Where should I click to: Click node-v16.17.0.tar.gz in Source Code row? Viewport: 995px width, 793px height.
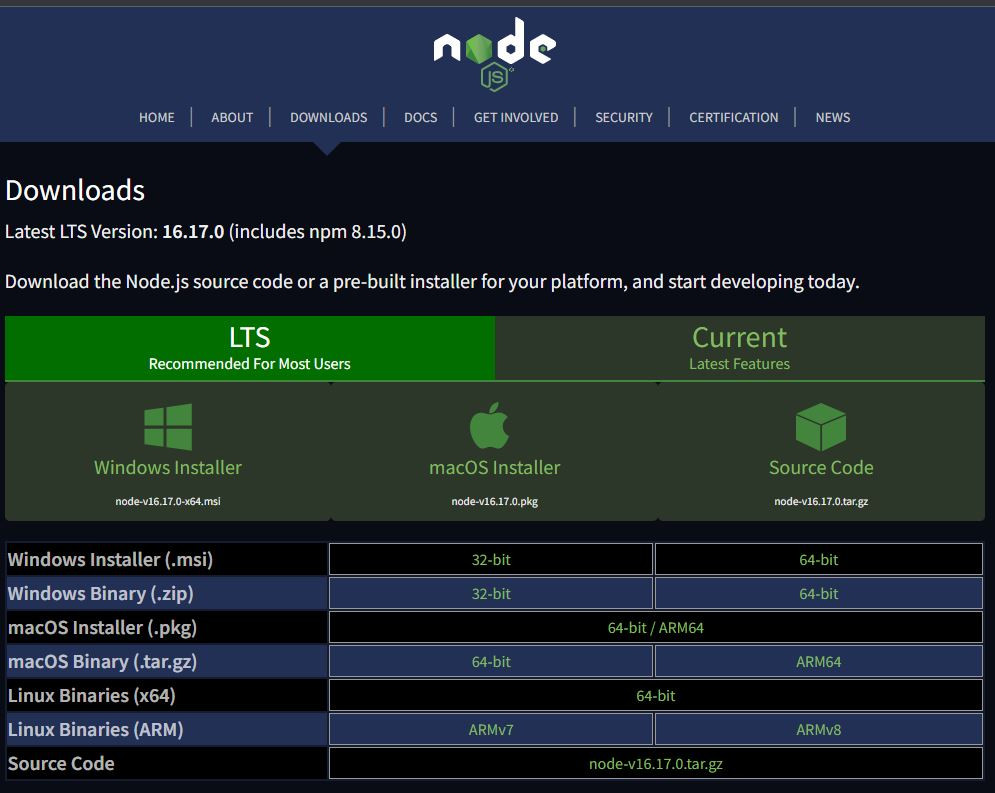[656, 764]
